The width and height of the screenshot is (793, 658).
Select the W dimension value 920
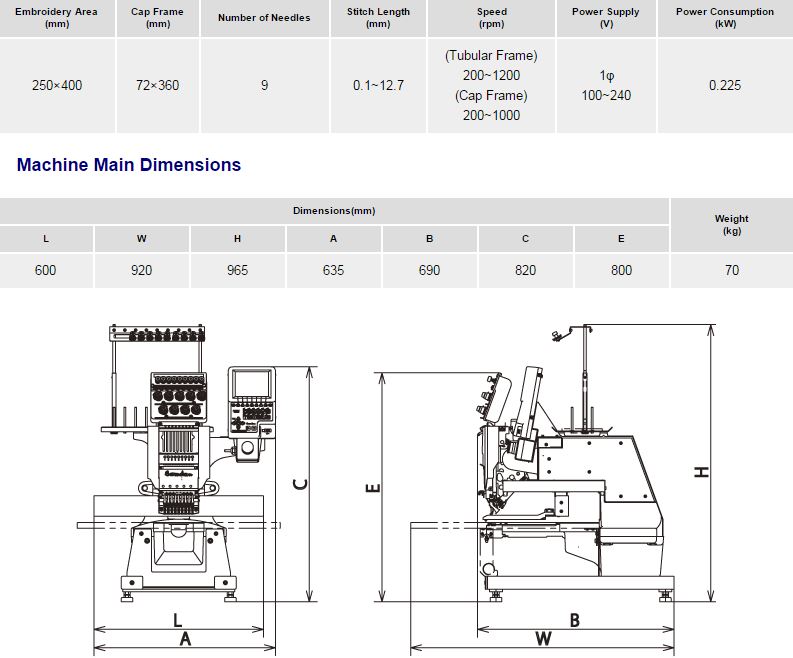(142, 270)
